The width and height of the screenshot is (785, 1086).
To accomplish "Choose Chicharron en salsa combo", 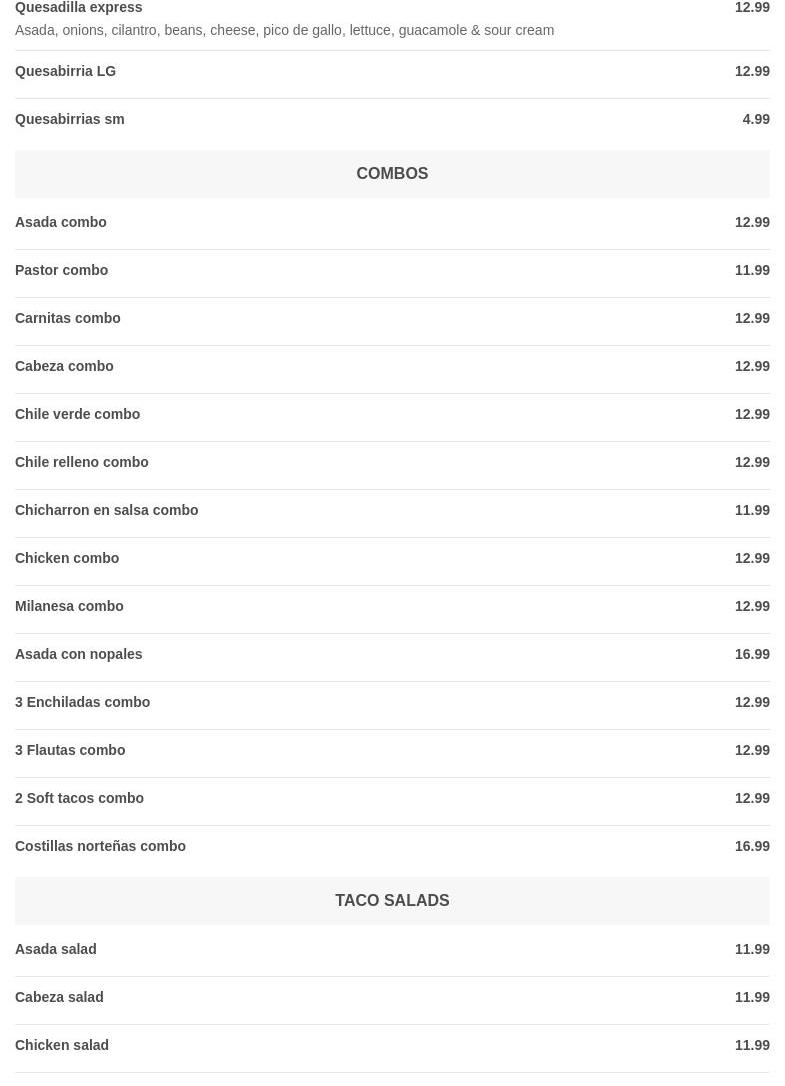I will pos(107,510).
